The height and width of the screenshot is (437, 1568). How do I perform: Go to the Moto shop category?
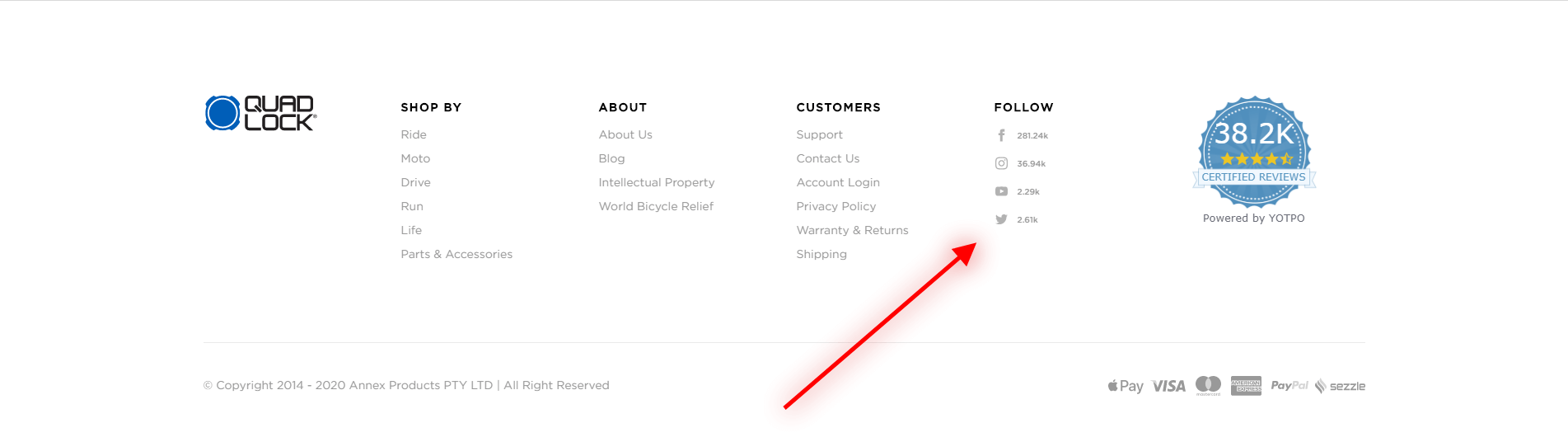(x=415, y=158)
